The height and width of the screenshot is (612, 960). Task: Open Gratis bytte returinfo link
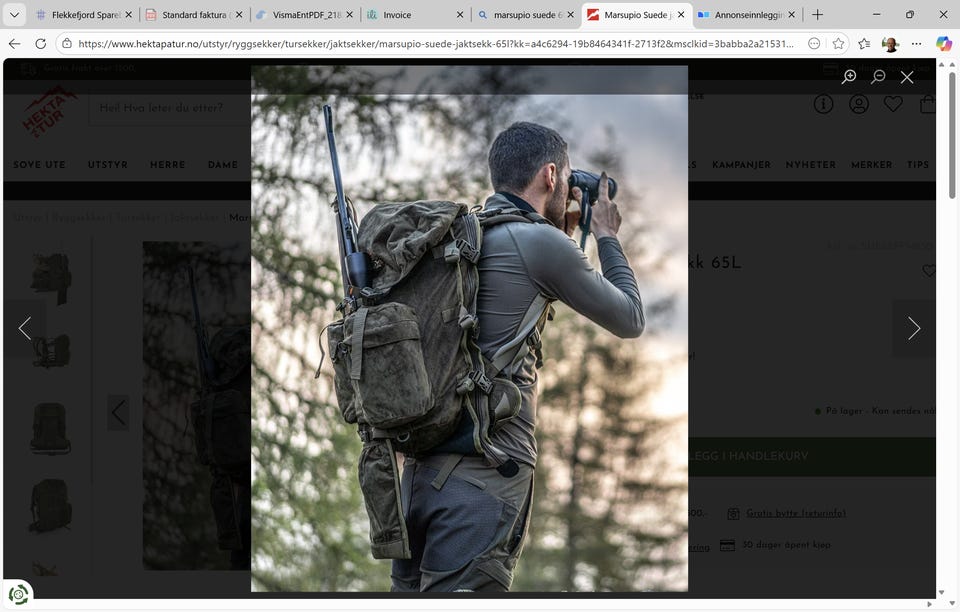(x=795, y=513)
